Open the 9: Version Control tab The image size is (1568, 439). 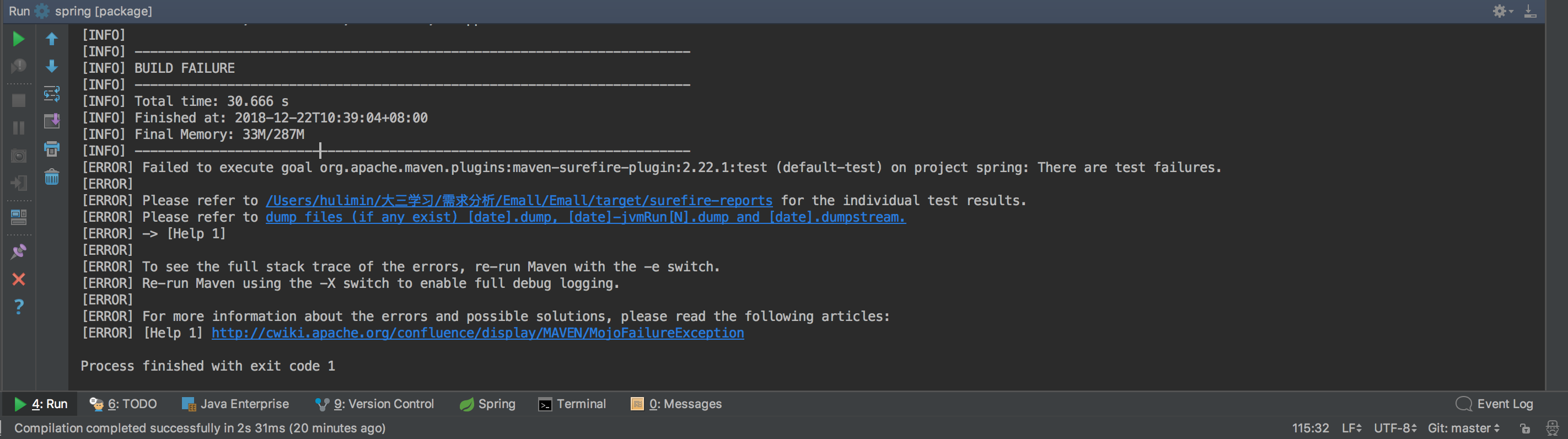374,404
